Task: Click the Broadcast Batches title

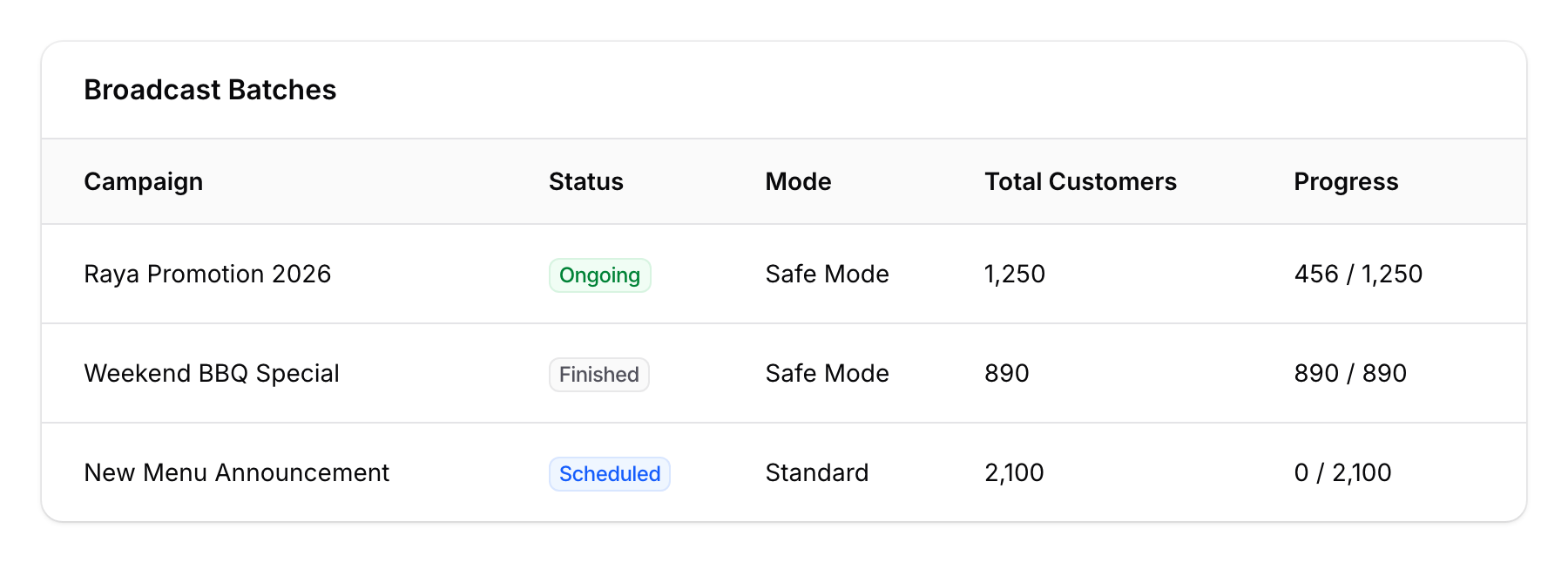Action: 210,90
